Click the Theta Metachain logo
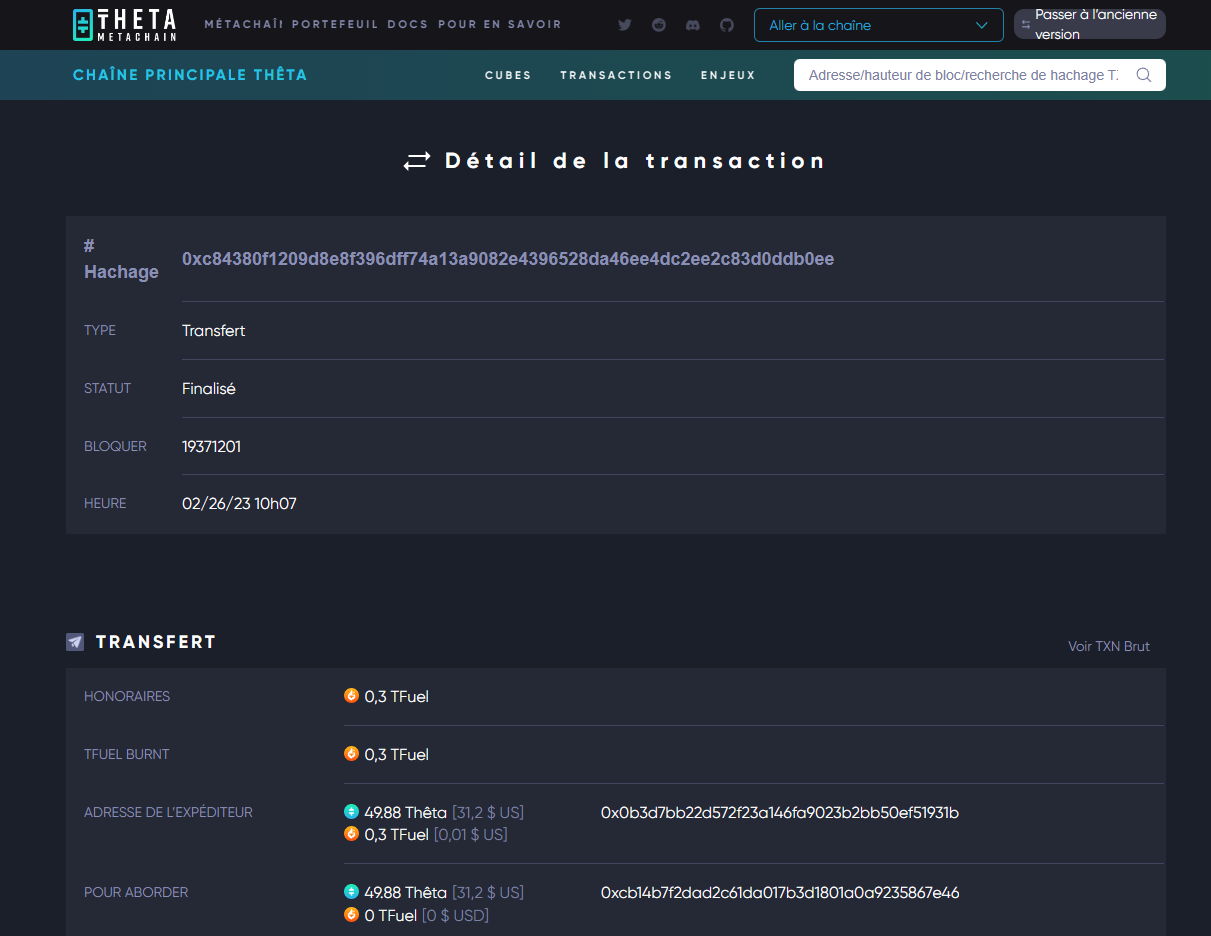The image size is (1211, 936). point(125,25)
